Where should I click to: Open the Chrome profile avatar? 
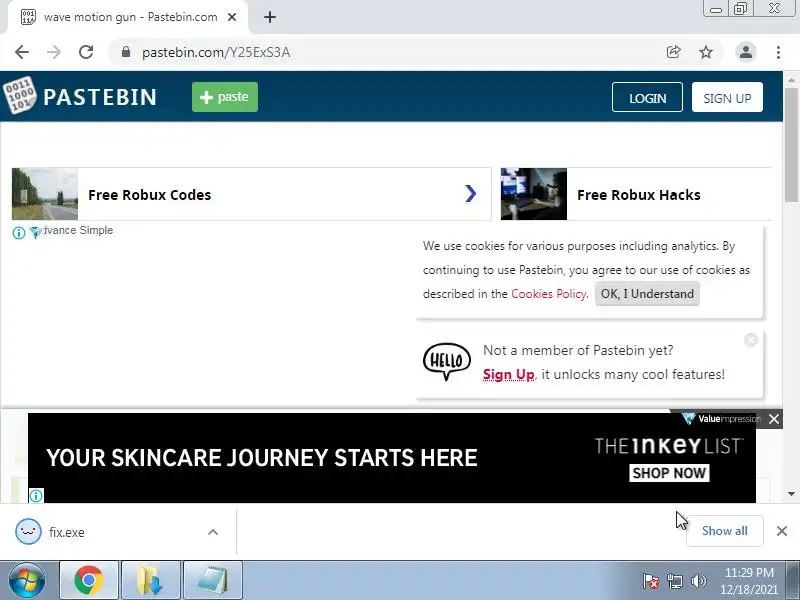coord(745,52)
